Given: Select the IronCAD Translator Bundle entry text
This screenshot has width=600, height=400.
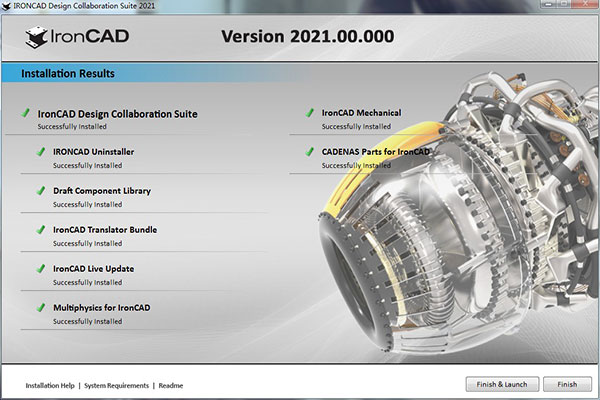Looking at the screenshot, I should 105,230.
